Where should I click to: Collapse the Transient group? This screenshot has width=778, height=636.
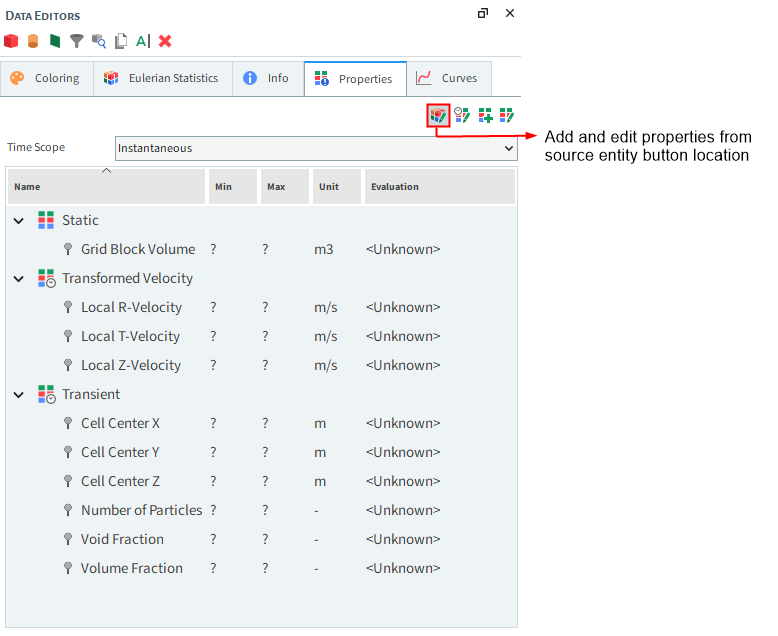click(x=19, y=395)
